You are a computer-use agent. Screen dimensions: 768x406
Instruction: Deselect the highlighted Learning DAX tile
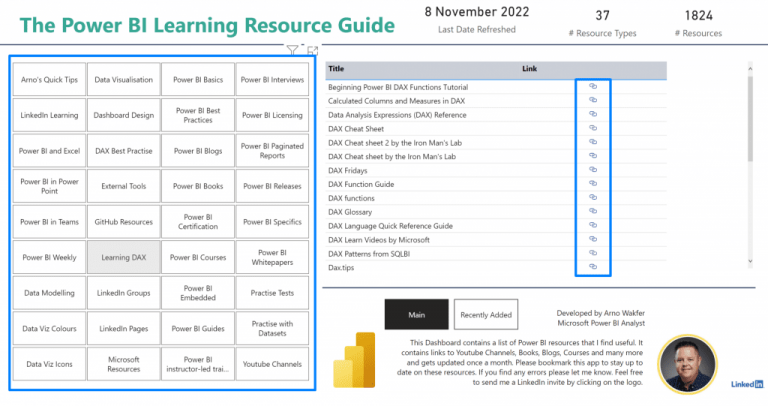(123, 257)
